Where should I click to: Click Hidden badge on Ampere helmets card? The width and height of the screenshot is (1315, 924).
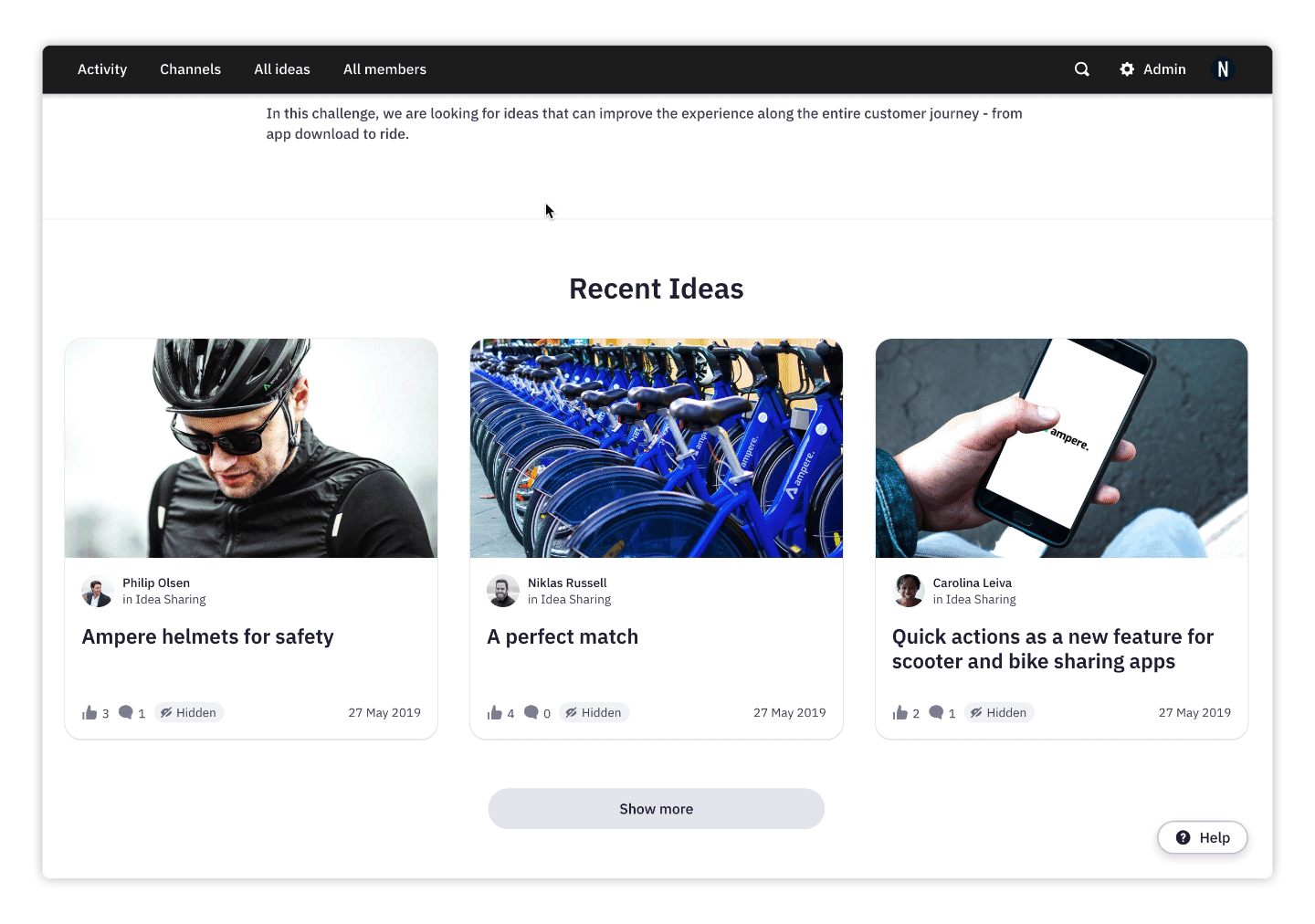point(189,713)
